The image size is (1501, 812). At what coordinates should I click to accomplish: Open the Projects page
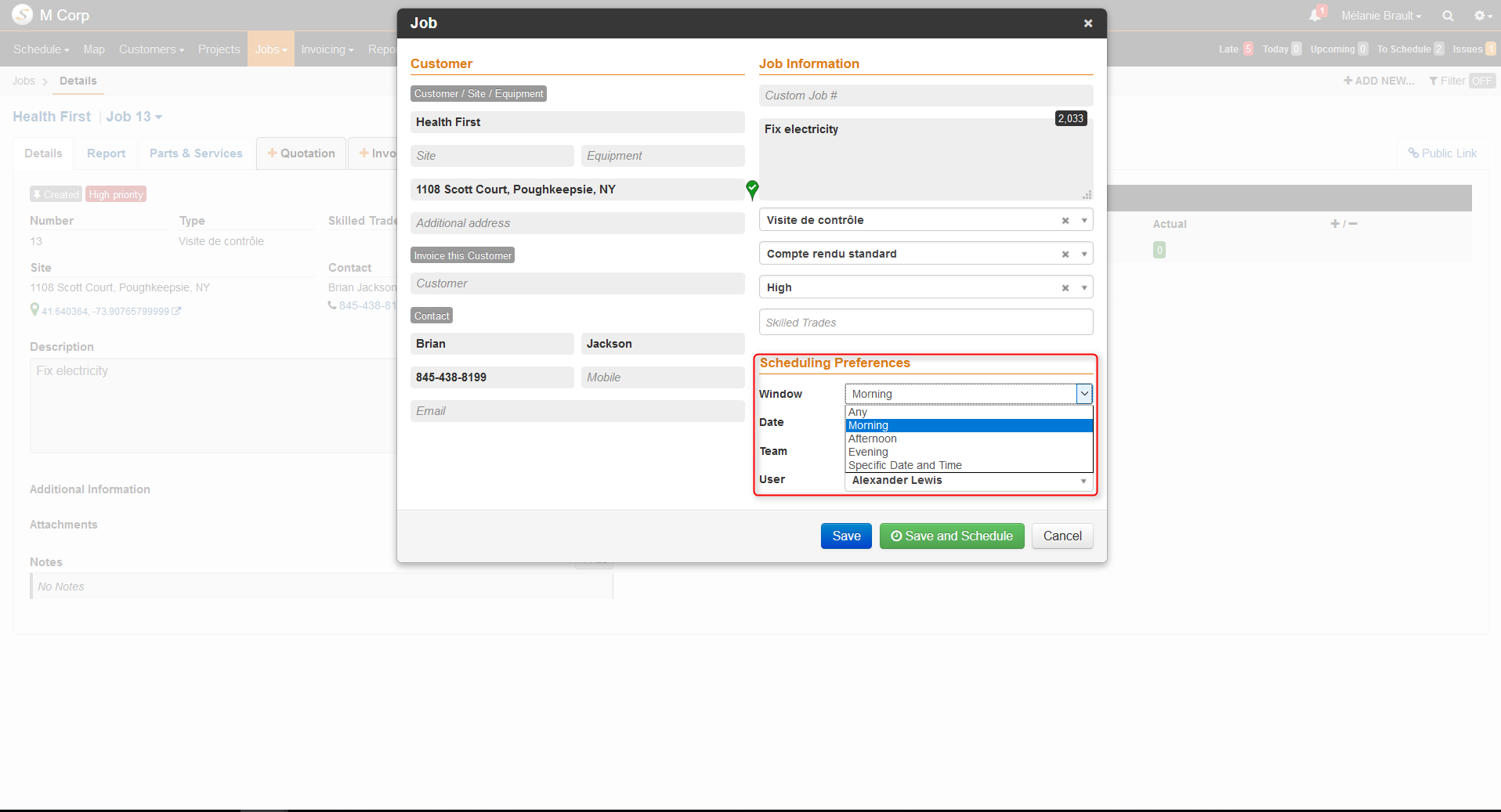[x=219, y=49]
